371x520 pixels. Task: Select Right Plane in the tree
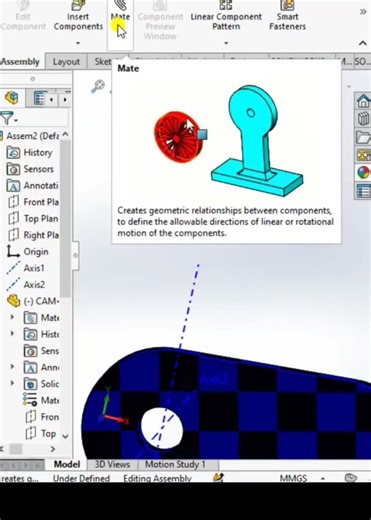coord(33,235)
